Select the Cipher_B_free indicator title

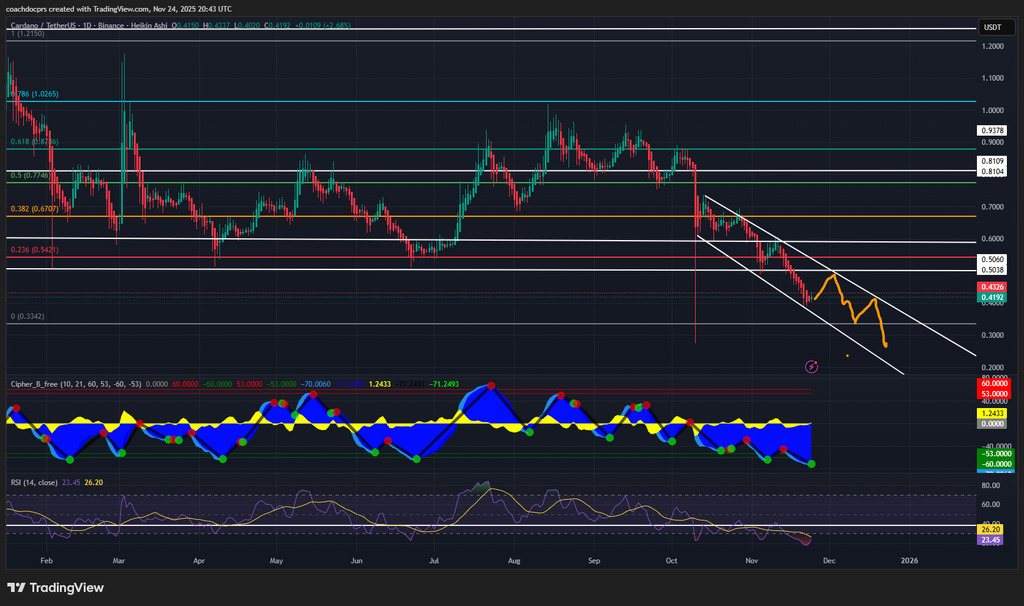click(x=44, y=382)
